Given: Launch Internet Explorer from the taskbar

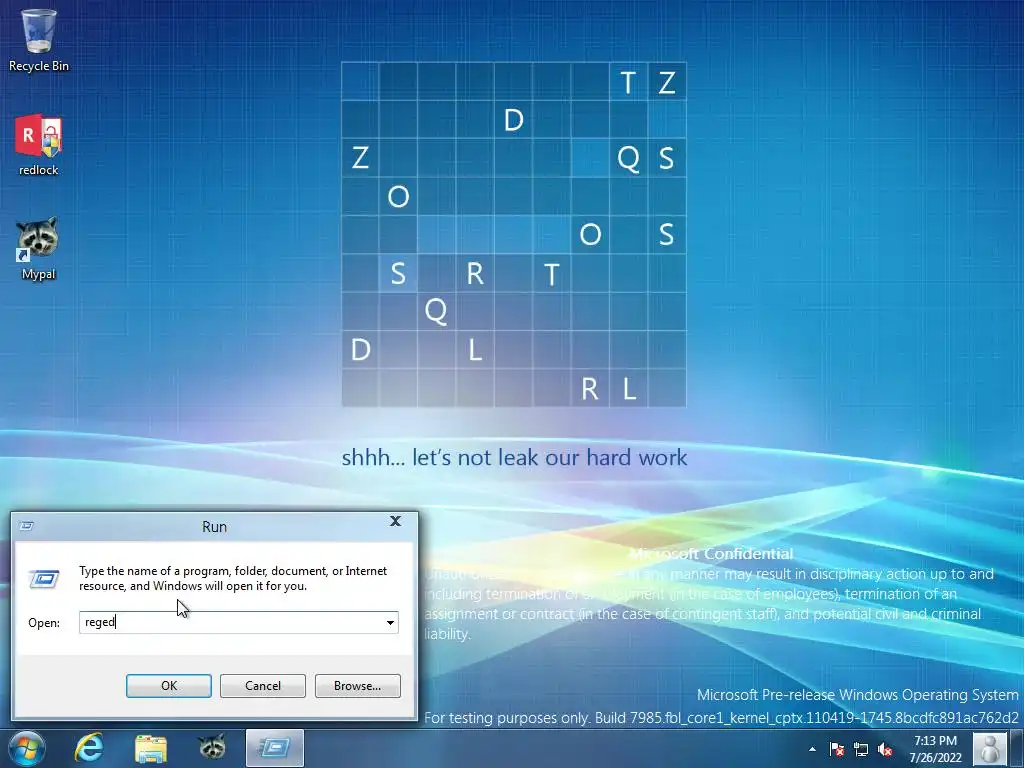Looking at the screenshot, I should [x=89, y=748].
